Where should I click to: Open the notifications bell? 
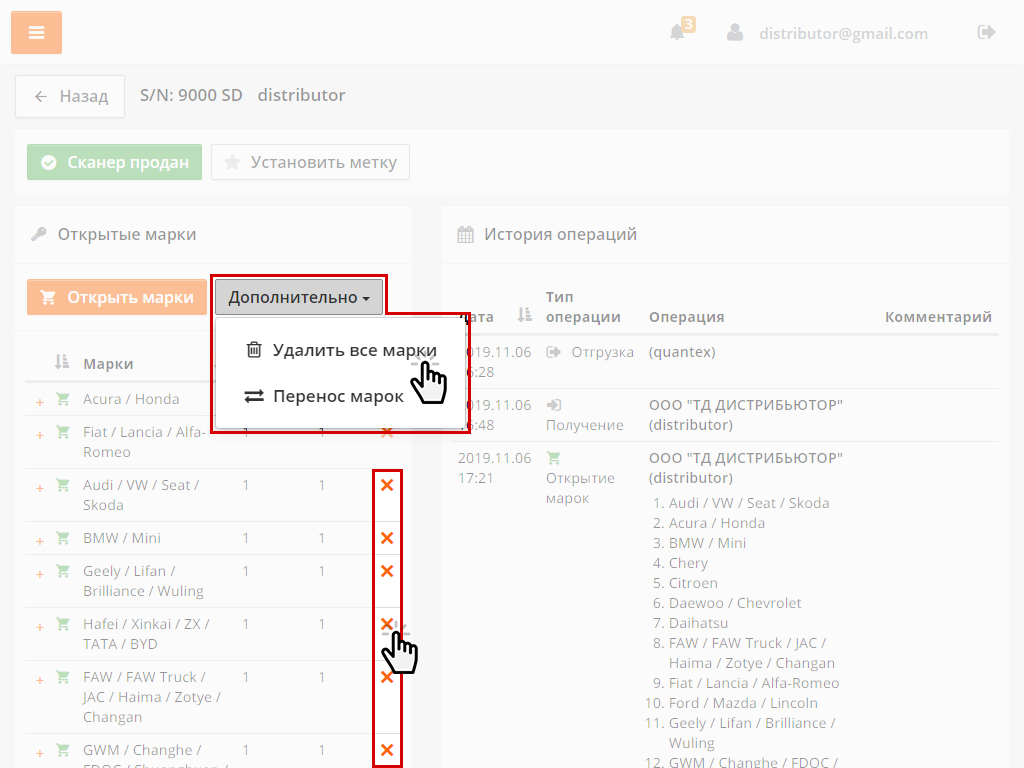click(x=678, y=32)
